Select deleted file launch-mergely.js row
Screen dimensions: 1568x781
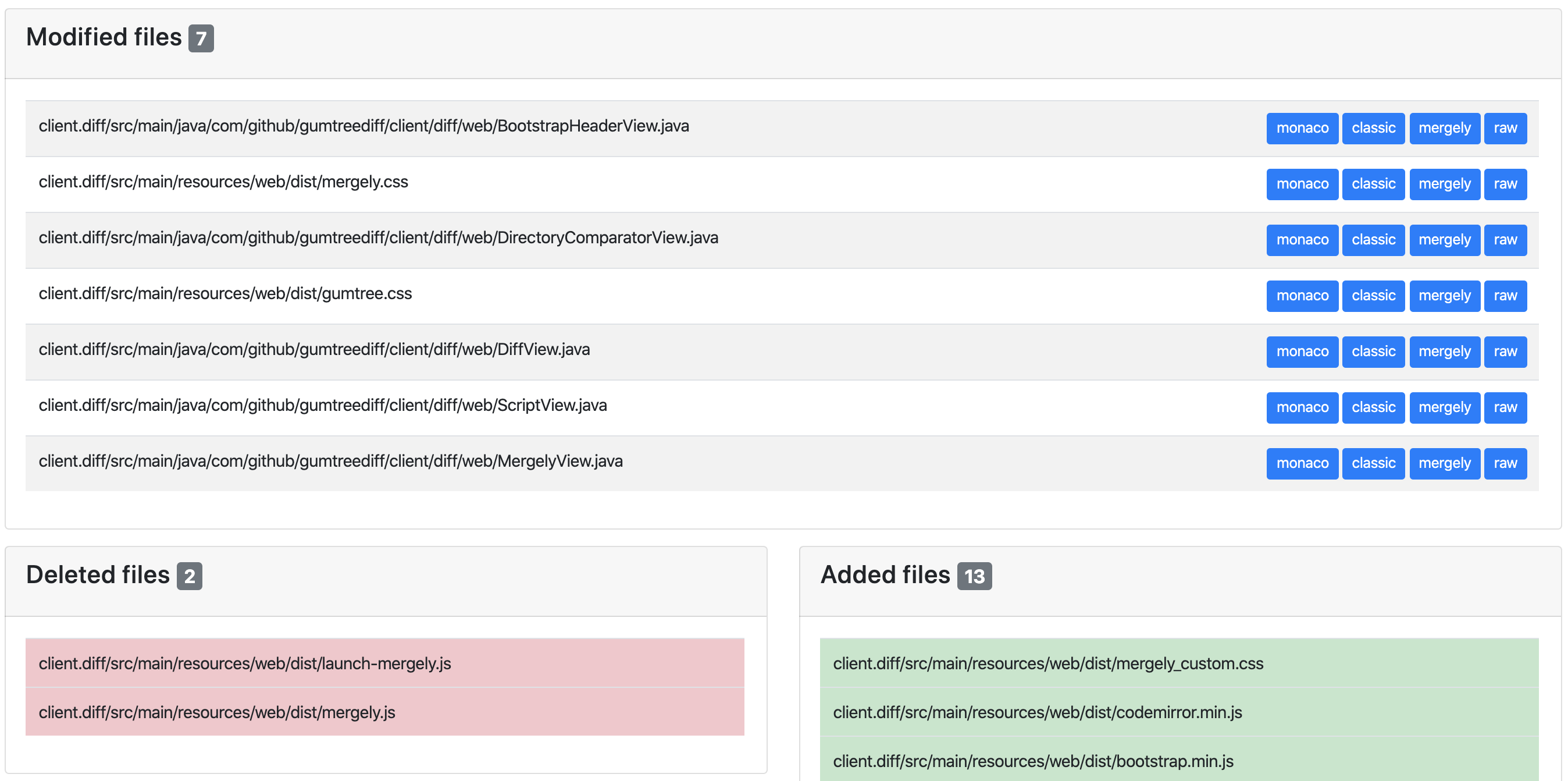tap(384, 663)
